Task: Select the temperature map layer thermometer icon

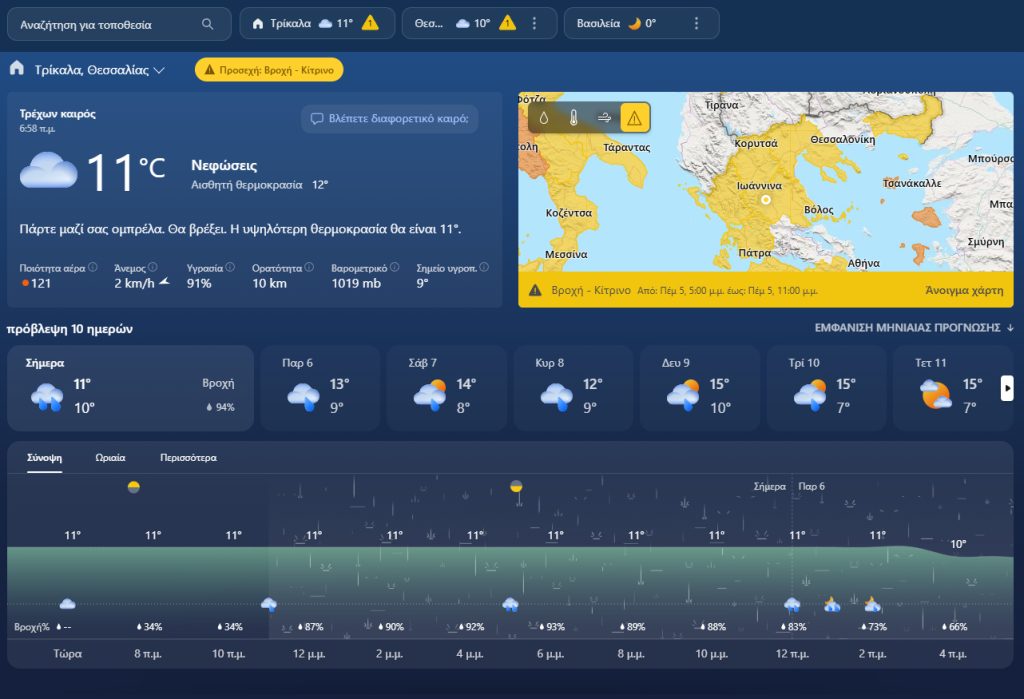Action: click(574, 117)
